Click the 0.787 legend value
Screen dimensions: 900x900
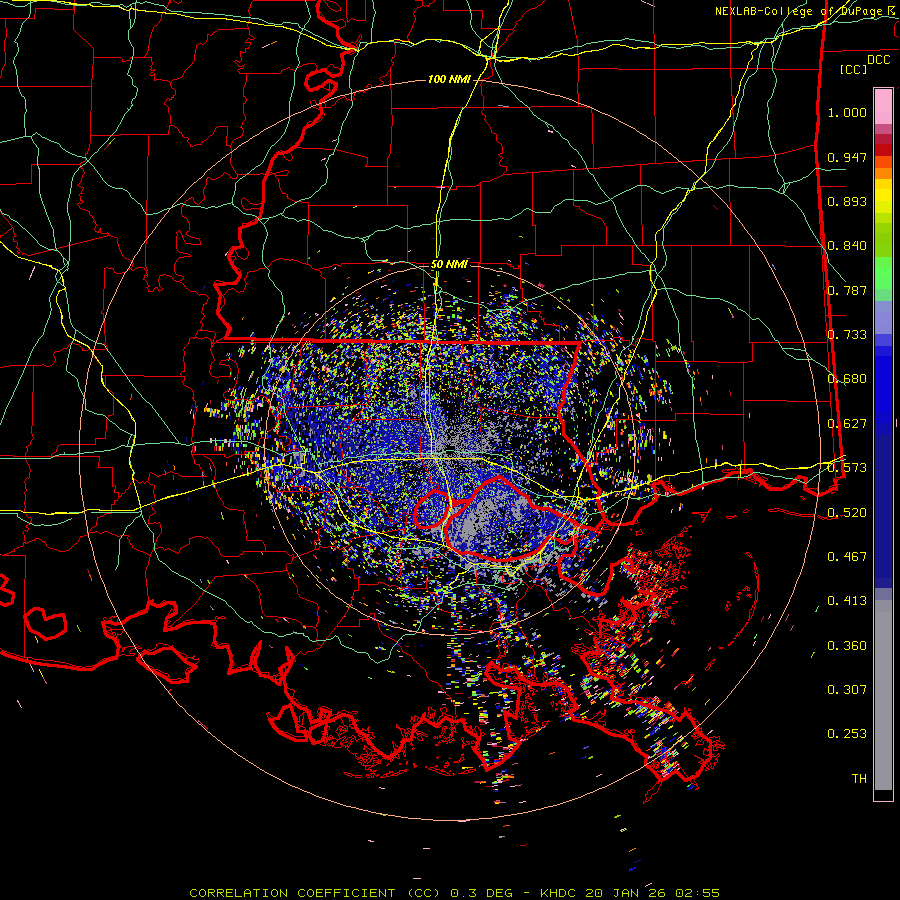point(847,290)
